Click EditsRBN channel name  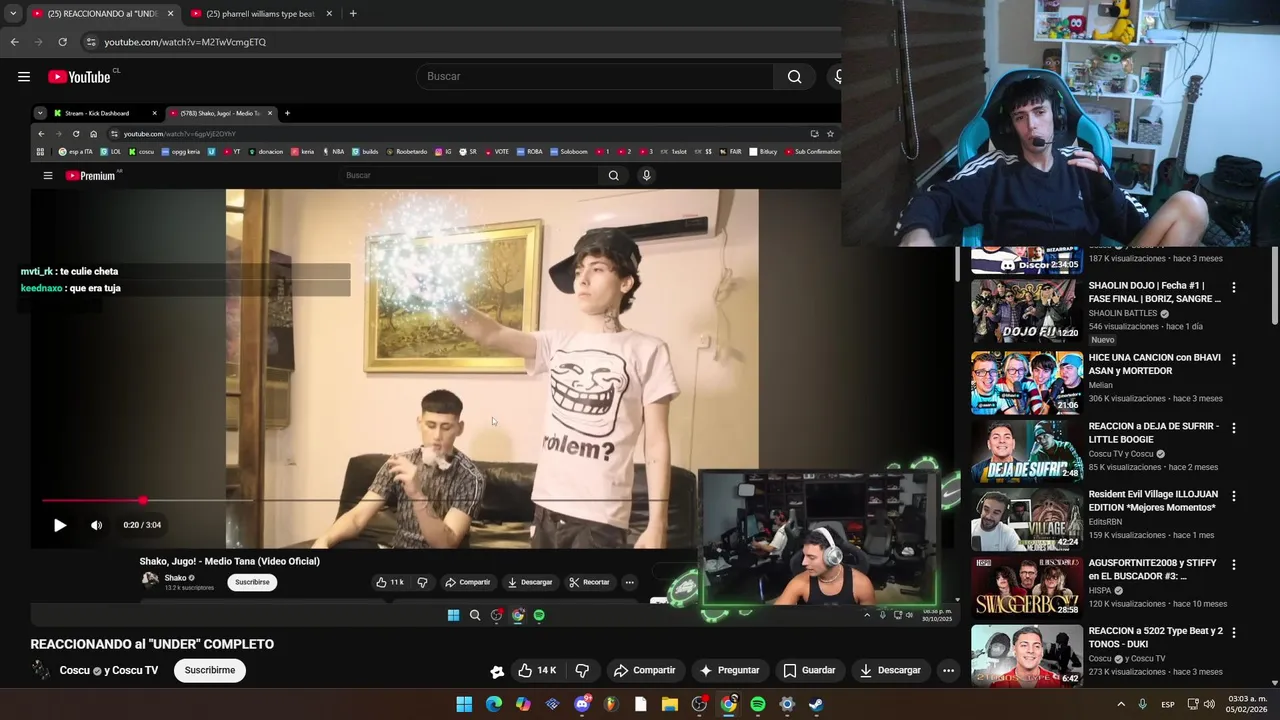coord(1105,522)
